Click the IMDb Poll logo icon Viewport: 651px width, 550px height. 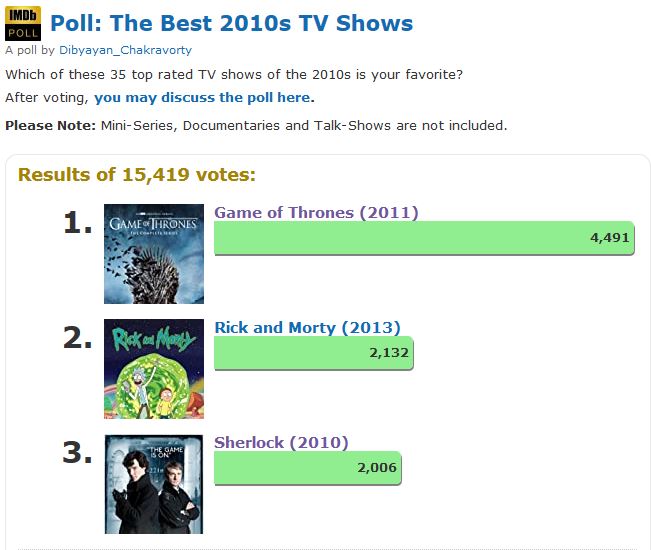pyautogui.click(x=22, y=23)
